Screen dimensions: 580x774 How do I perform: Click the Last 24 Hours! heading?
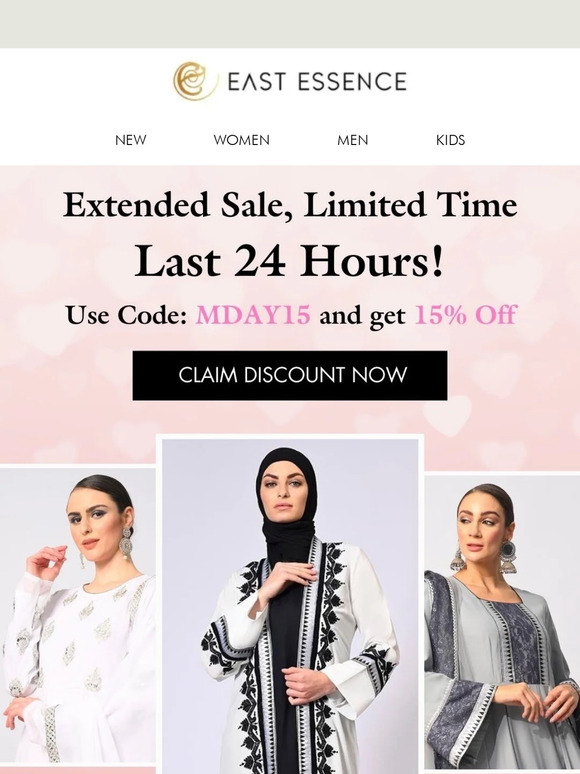(290, 261)
